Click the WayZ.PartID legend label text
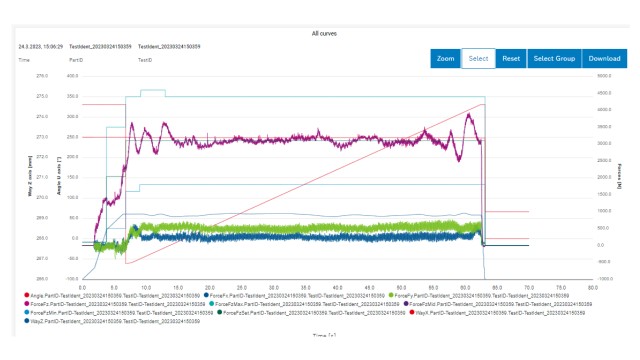Screen dimensions: 640x360 115,321
